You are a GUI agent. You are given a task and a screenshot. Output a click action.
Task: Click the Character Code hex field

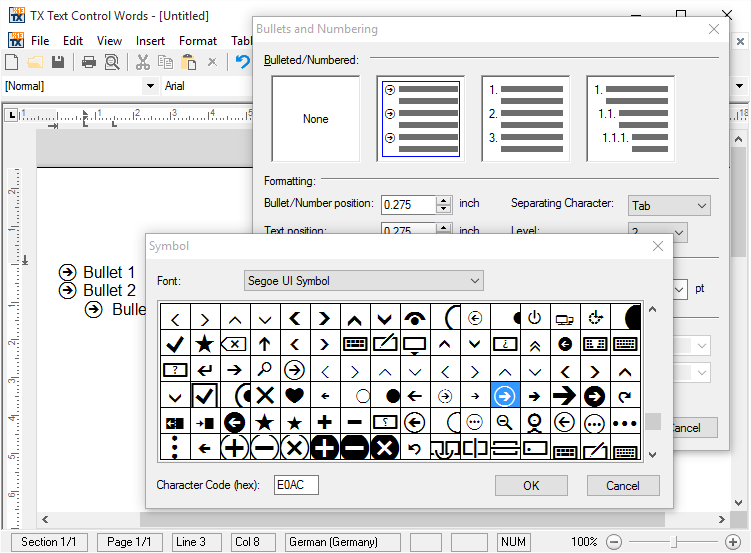[296, 485]
